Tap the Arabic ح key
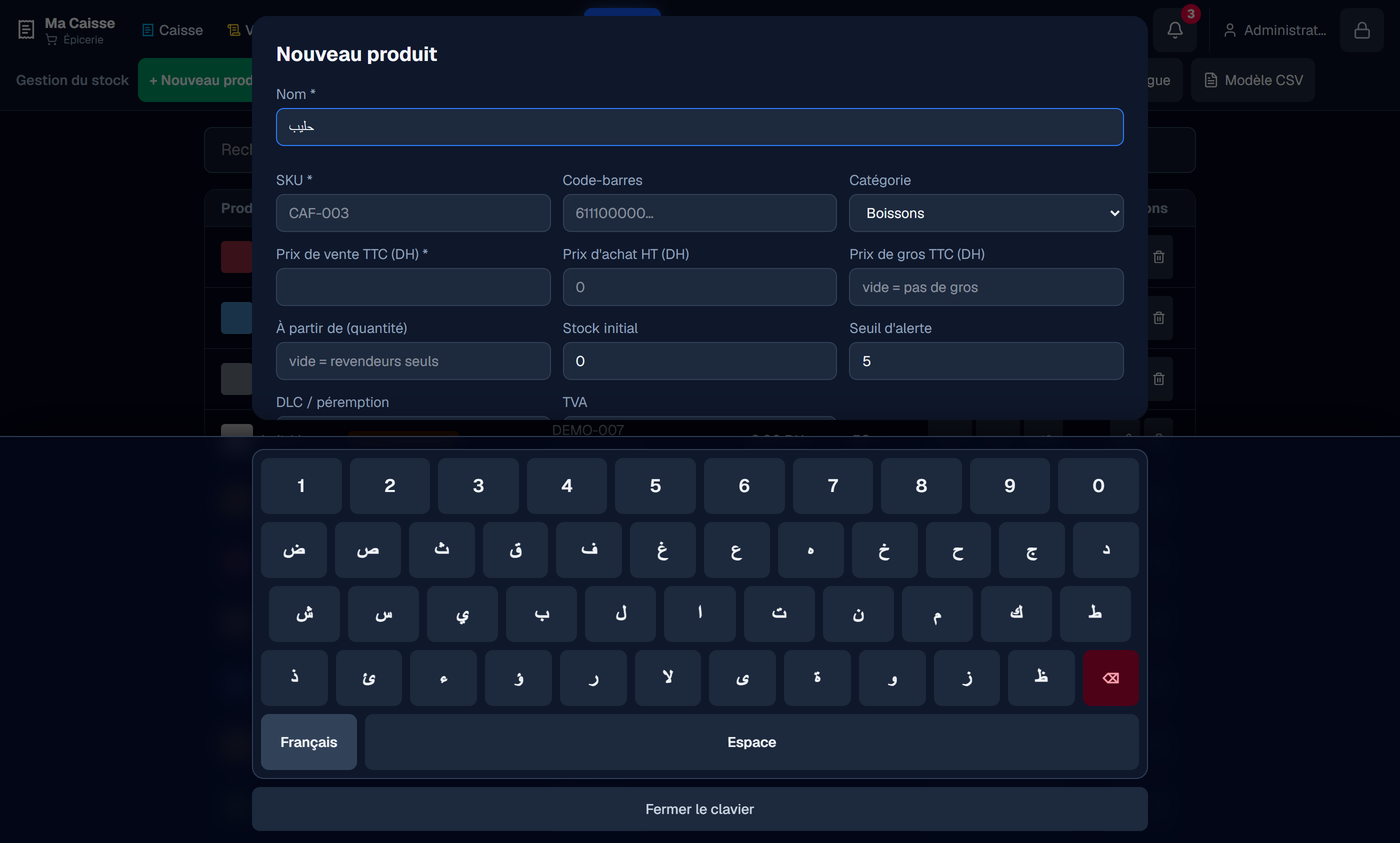 (958, 550)
